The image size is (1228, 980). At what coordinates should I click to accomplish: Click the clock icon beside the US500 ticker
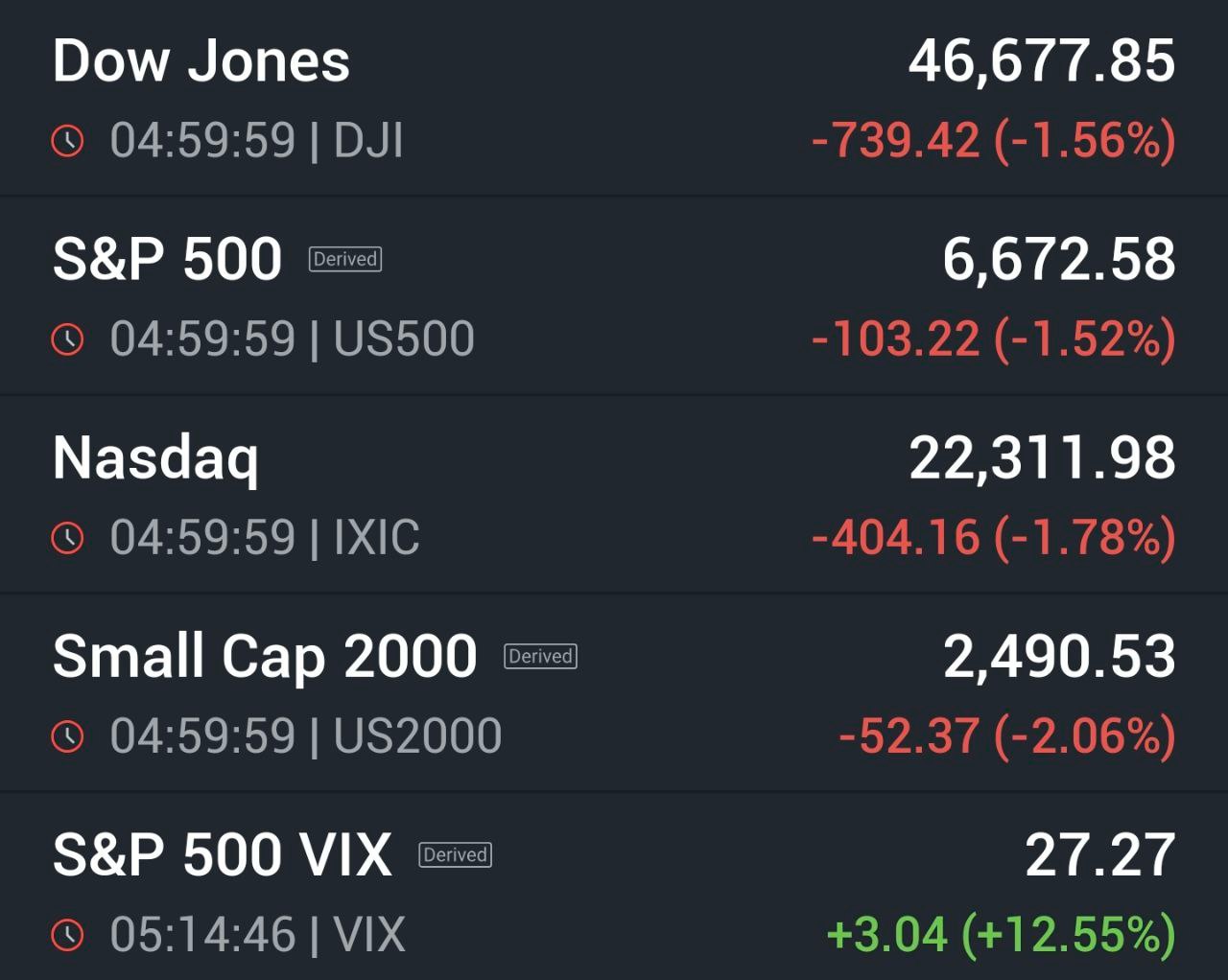click(x=67, y=339)
